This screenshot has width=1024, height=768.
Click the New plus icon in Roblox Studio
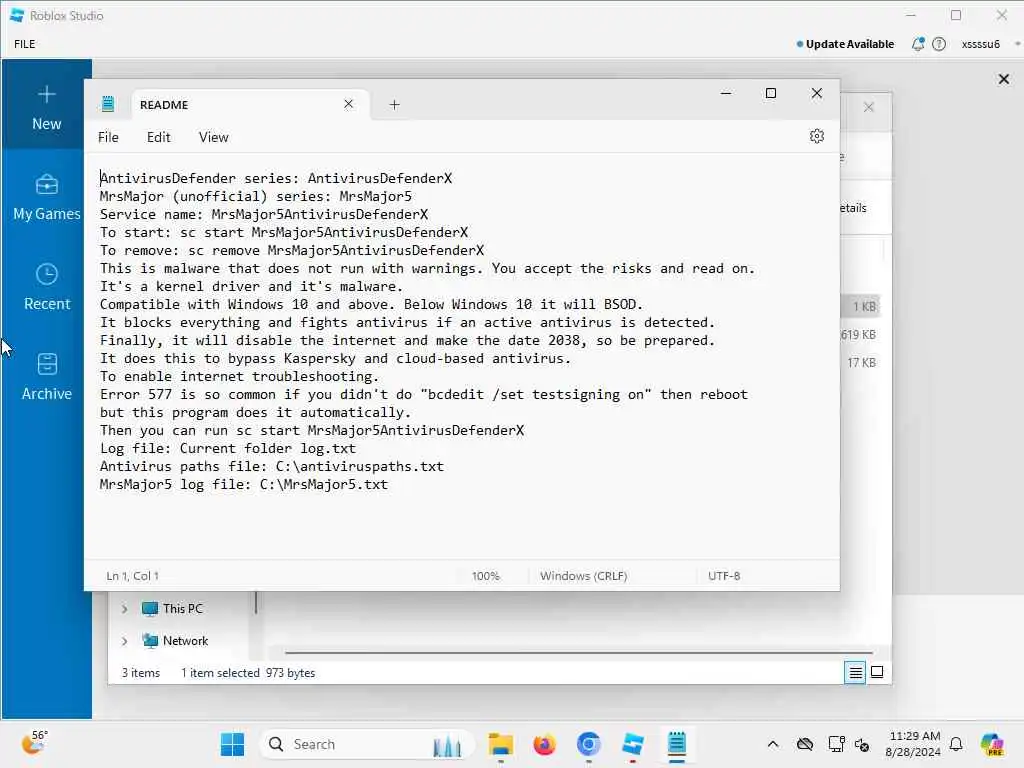pos(46,95)
